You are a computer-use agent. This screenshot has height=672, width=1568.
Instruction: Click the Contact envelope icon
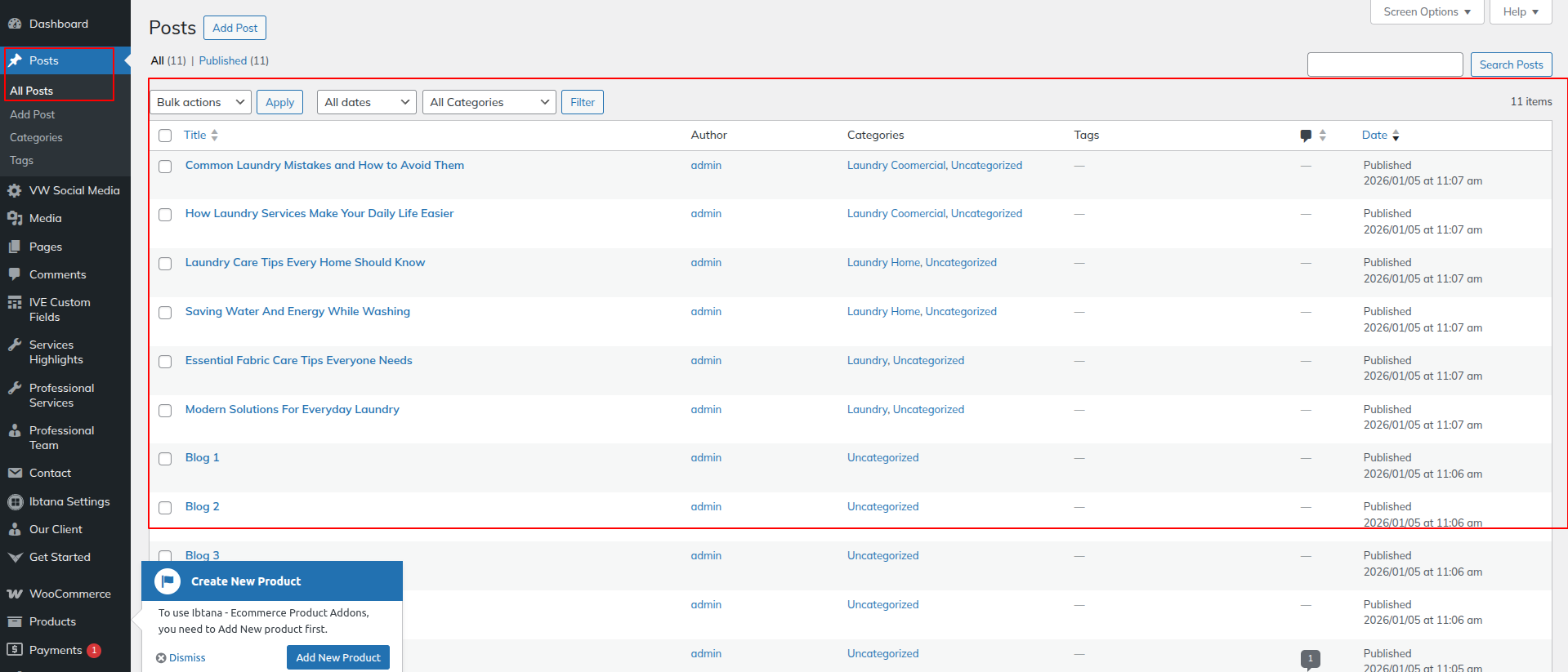coord(15,473)
